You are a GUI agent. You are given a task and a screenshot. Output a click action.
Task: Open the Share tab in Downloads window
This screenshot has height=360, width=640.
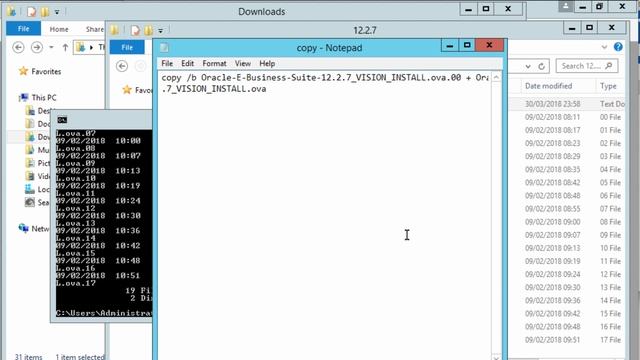(x=94, y=29)
